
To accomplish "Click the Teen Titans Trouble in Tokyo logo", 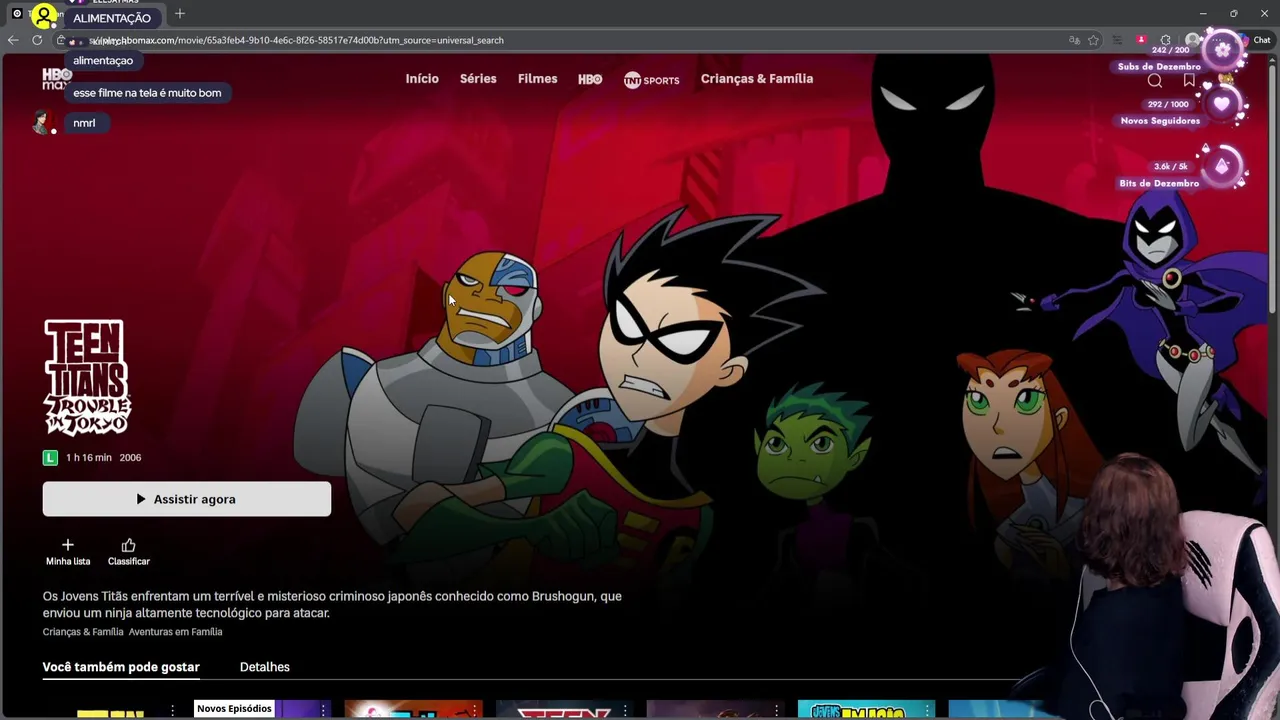I will click(87, 377).
